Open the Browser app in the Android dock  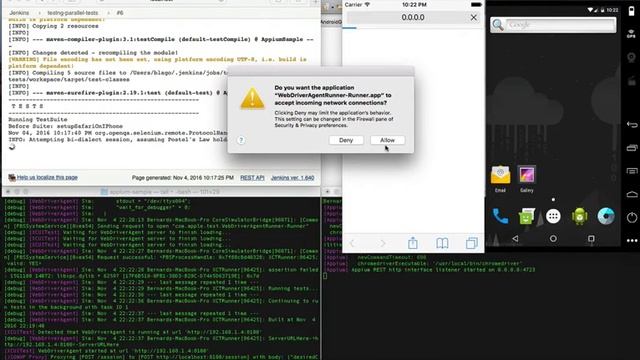click(x=606, y=216)
